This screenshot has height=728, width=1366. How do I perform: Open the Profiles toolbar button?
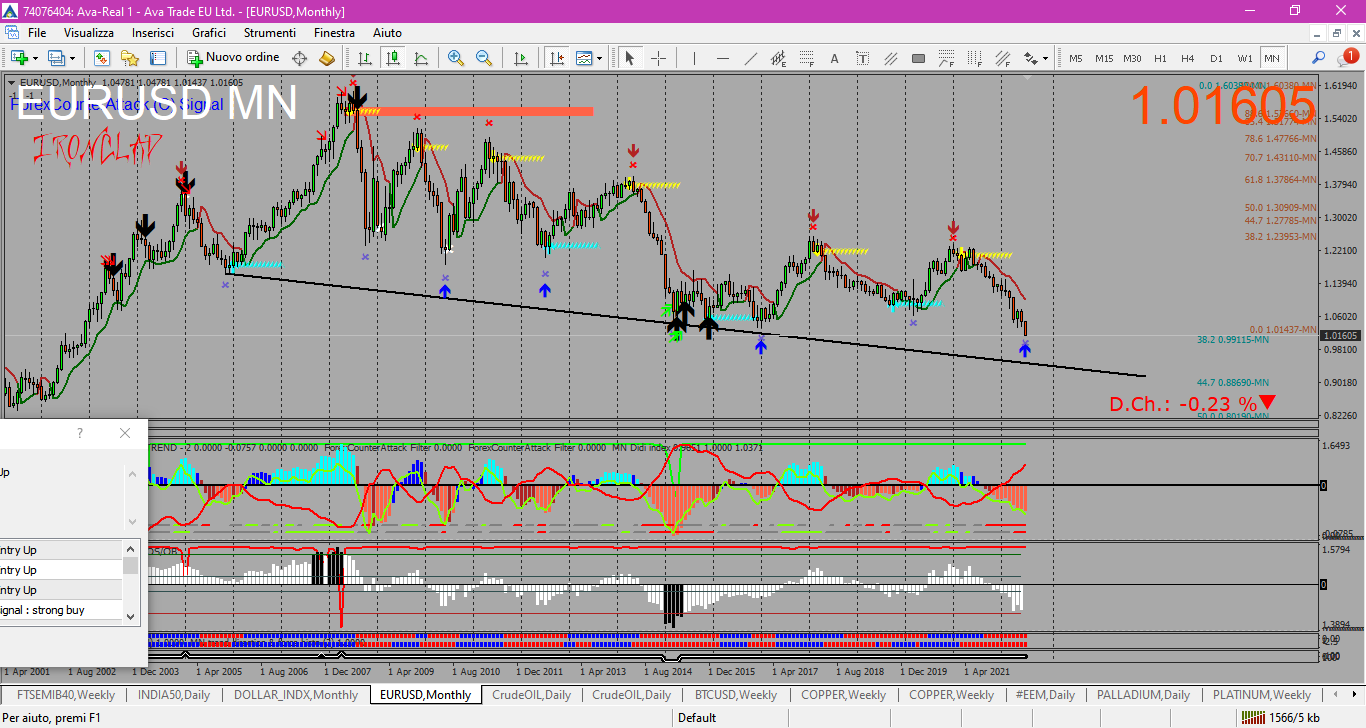(56, 58)
